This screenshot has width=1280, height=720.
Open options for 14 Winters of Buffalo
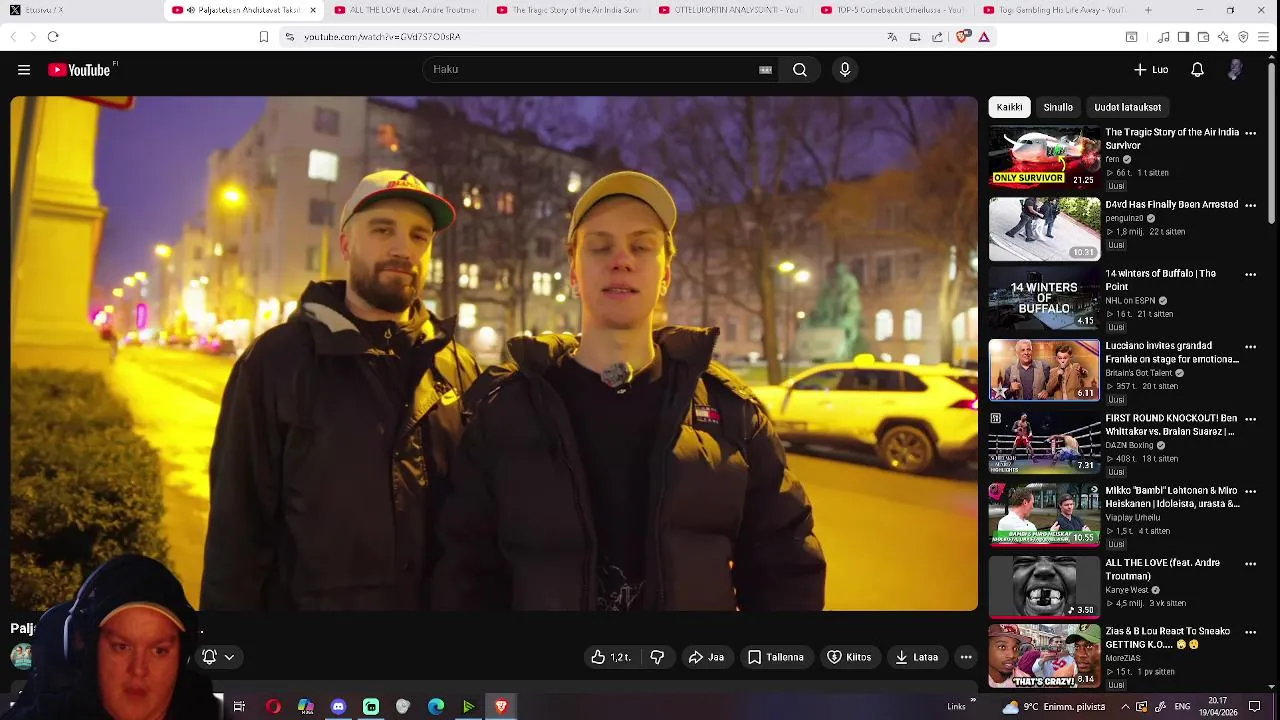pos(1250,274)
